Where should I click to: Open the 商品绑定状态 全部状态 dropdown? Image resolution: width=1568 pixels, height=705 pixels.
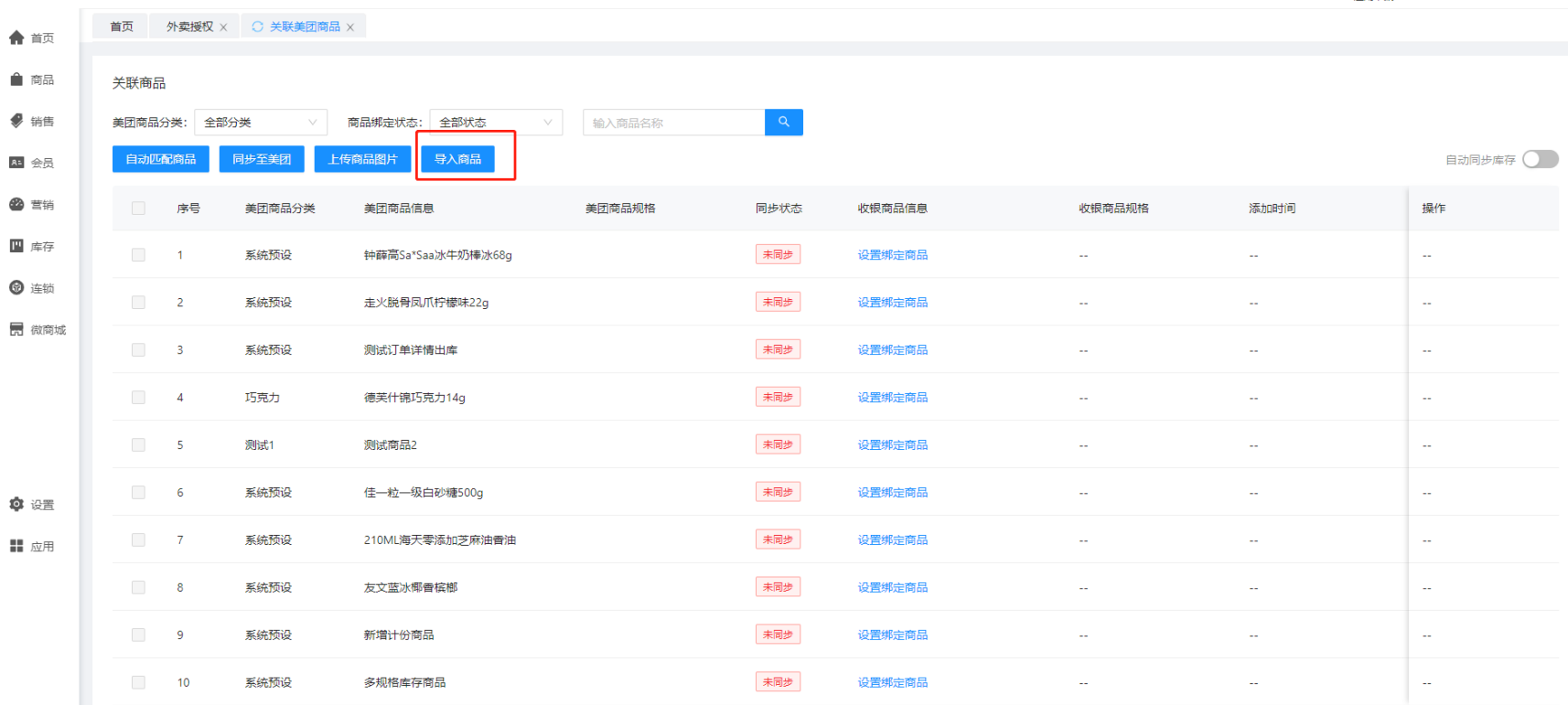pyautogui.click(x=496, y=123)
